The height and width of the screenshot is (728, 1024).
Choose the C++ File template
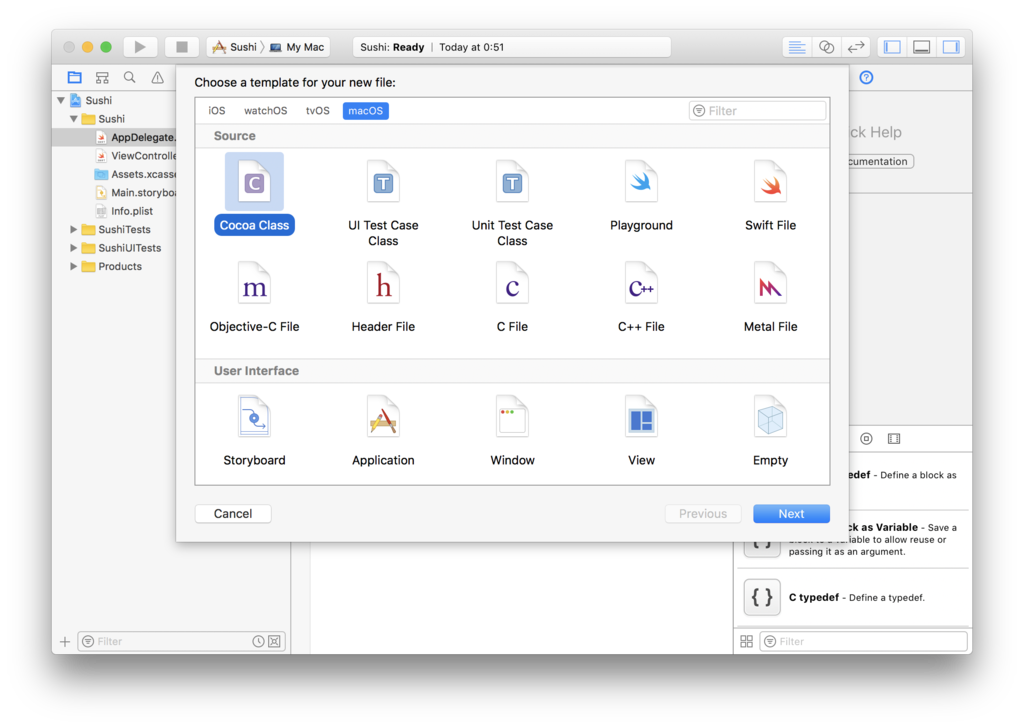pyautogui.click(x=641, y=297)
